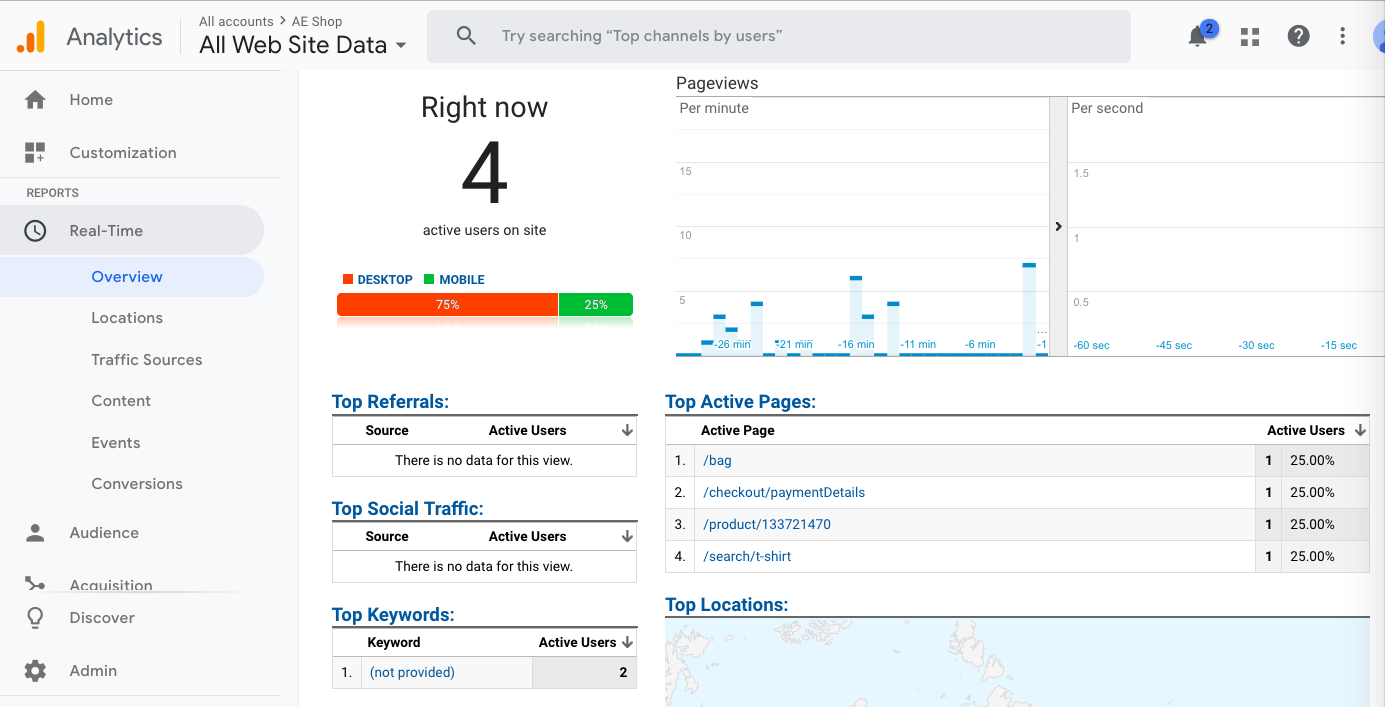Open the Google apps grid
The width and height of the screenshot is (1385, 707).
(x=1249, y=37)
